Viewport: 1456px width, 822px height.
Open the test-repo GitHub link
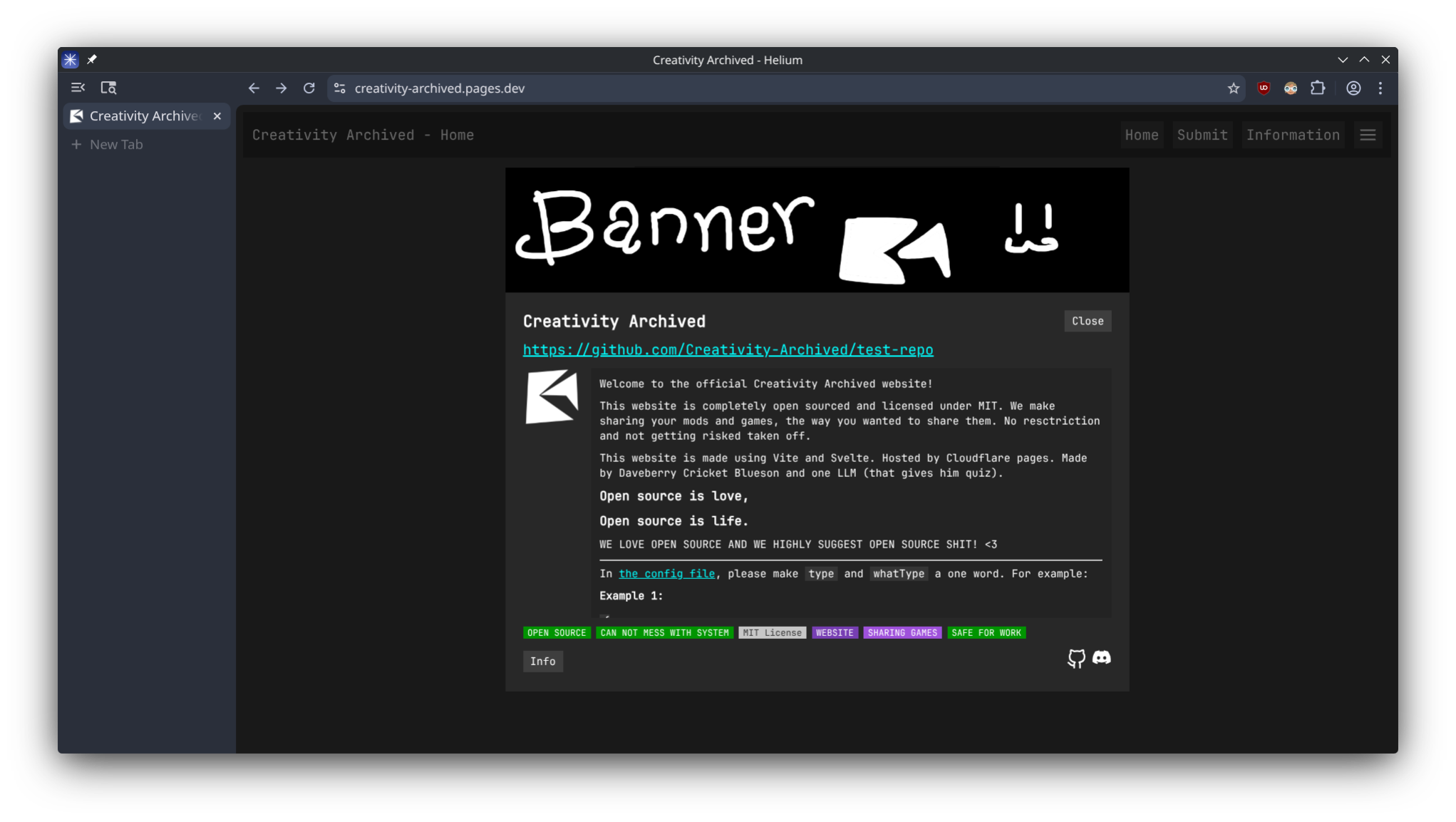tap(728, 349)
